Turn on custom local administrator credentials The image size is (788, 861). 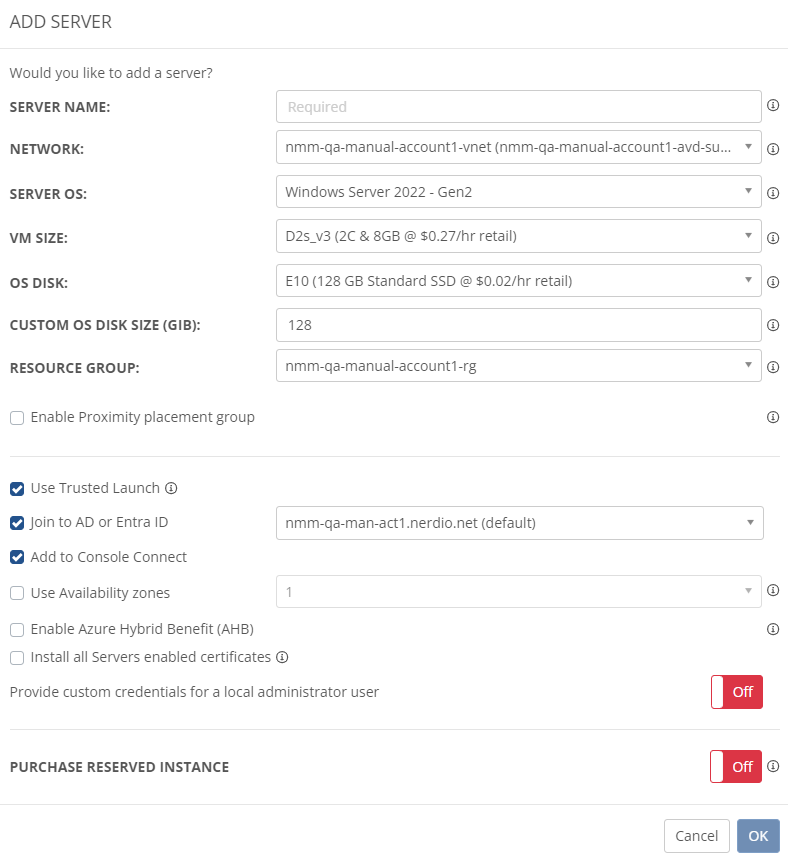[x=737, y=691]
